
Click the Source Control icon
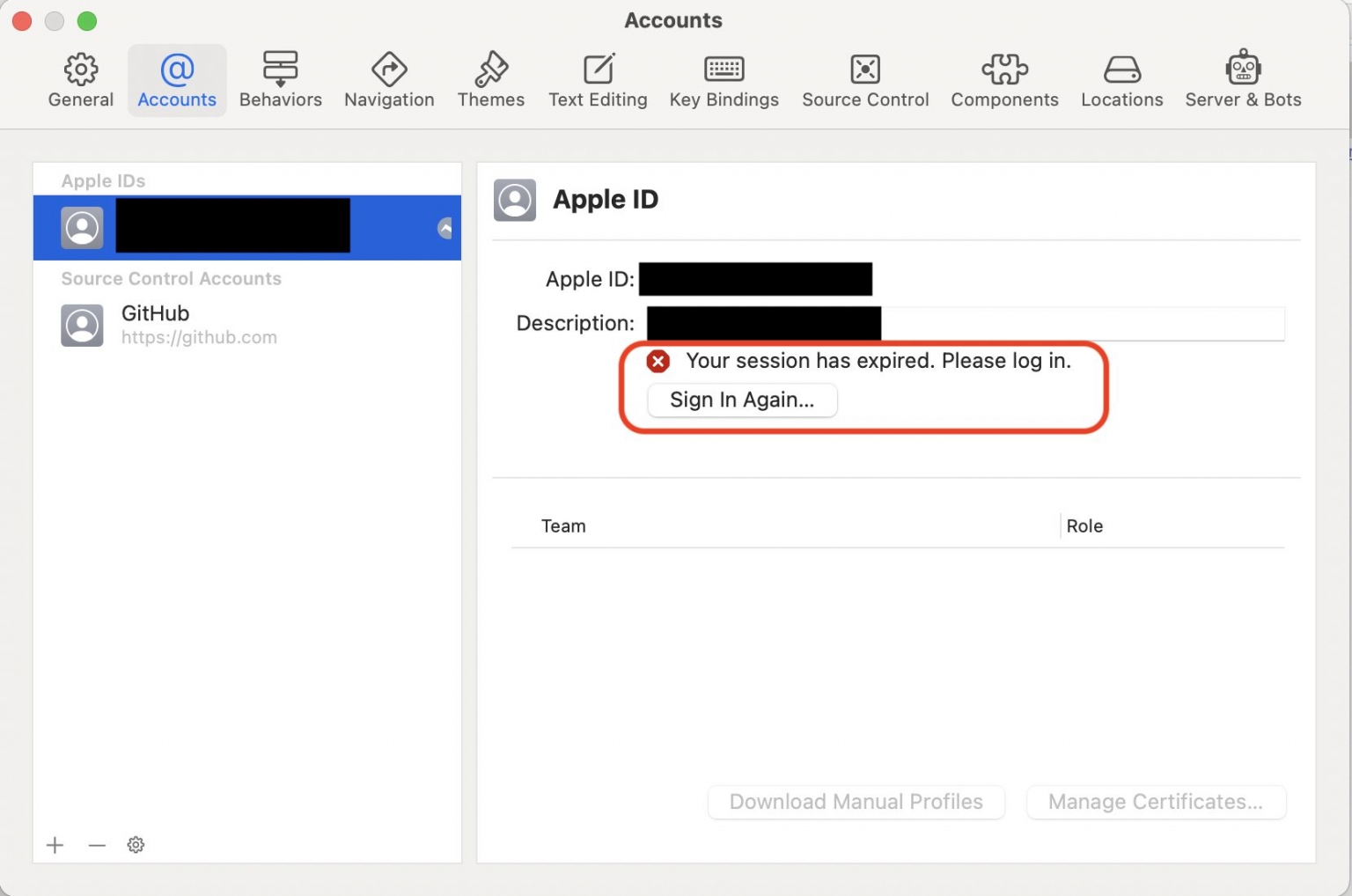tap(864, 79)
